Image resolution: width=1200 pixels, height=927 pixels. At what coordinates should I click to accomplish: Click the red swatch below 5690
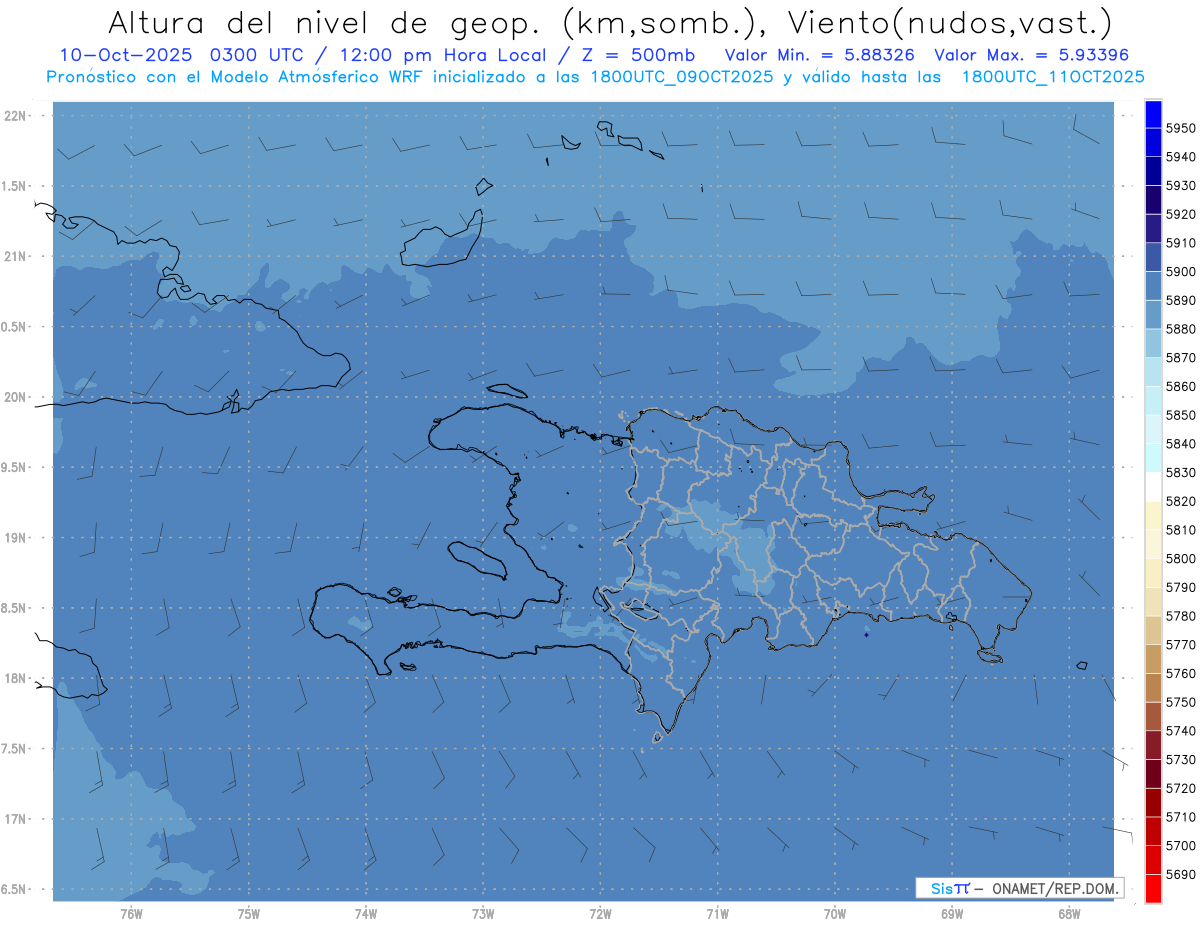point(1153,888)
